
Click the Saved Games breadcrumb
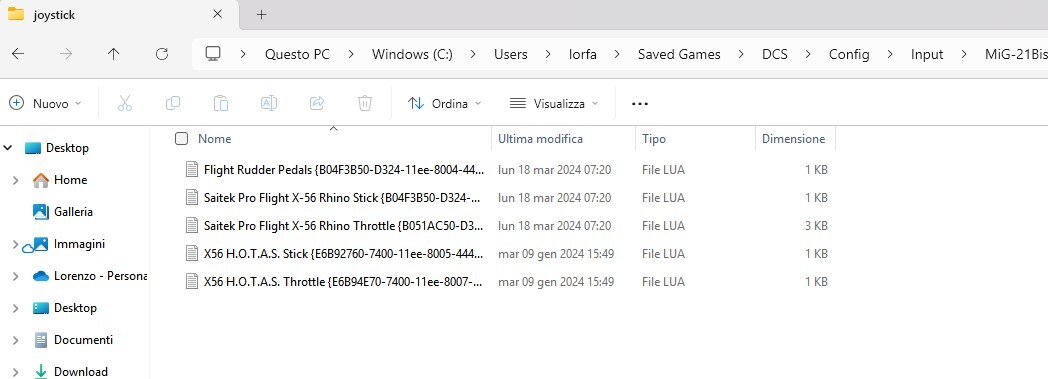click(x=679, y=55)
